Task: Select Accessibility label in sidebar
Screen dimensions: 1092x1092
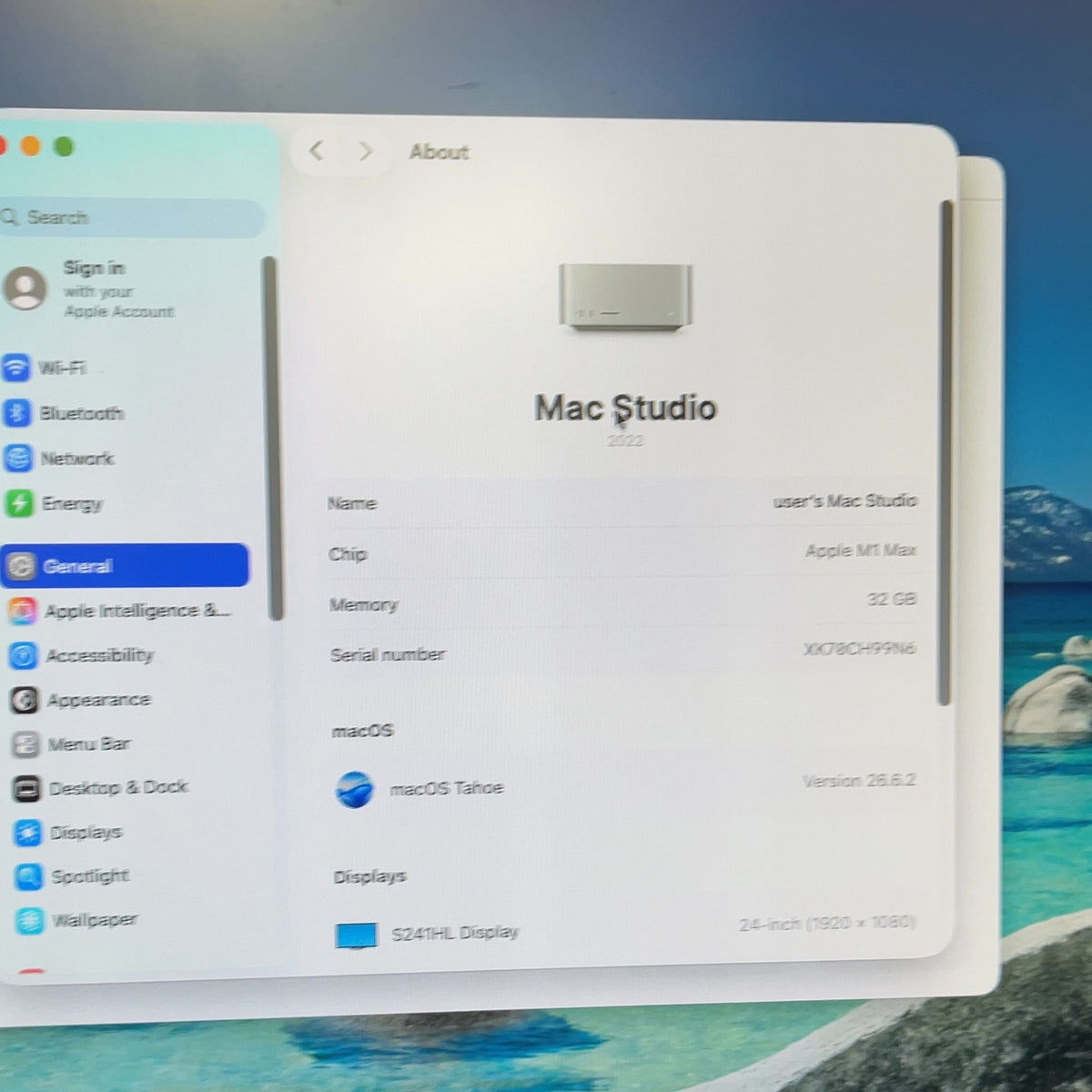Action: click(x=100, y=655)
